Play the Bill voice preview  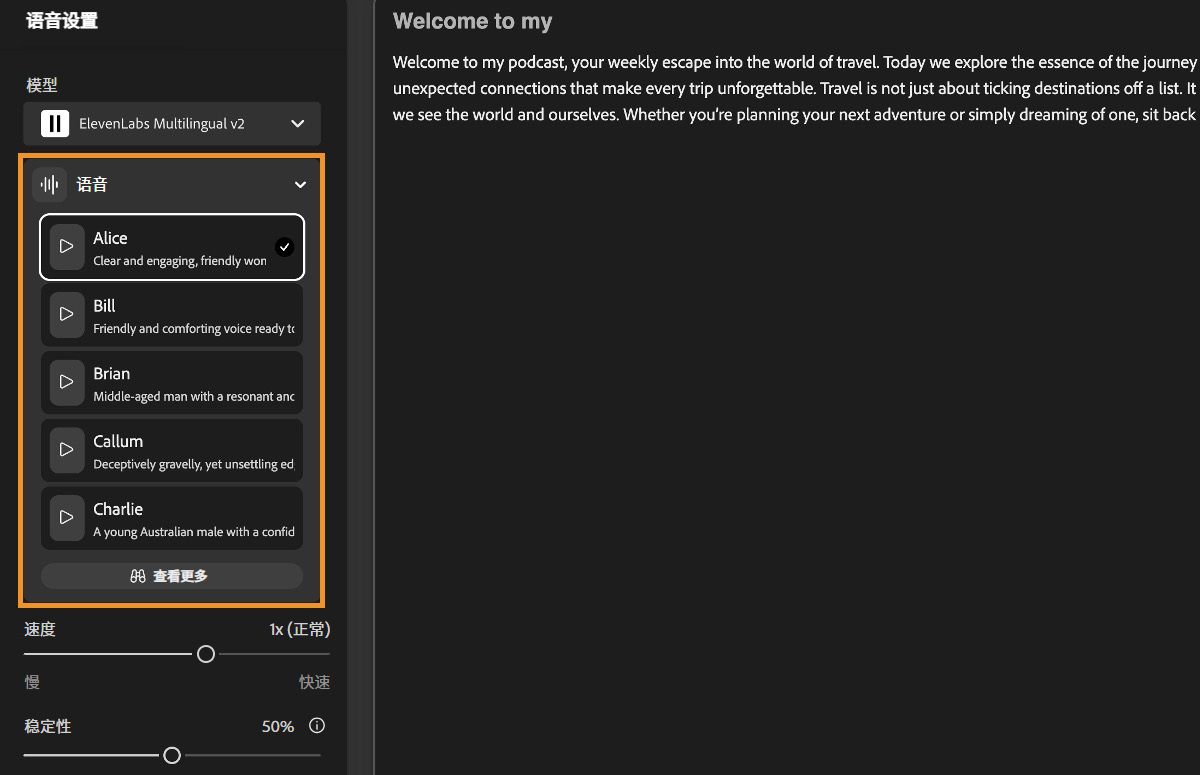(67, 314)
